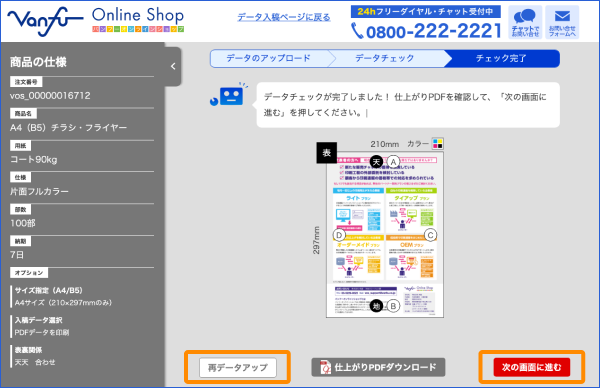Open the mail inquiry form icon
This screenshot has width=600, height=388.
tap(562, 22)
